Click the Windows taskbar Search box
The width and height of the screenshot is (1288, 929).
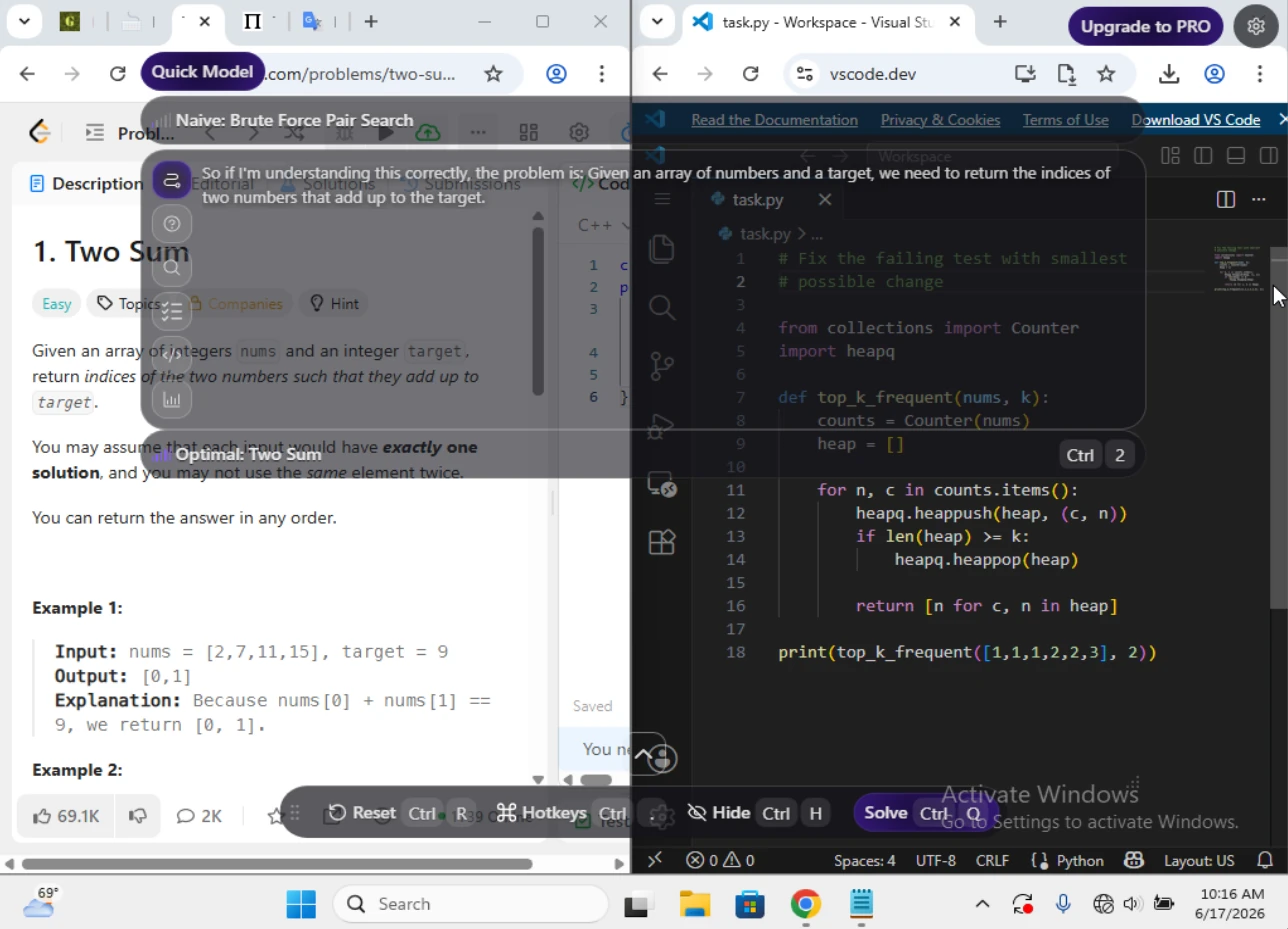[470, 904]
